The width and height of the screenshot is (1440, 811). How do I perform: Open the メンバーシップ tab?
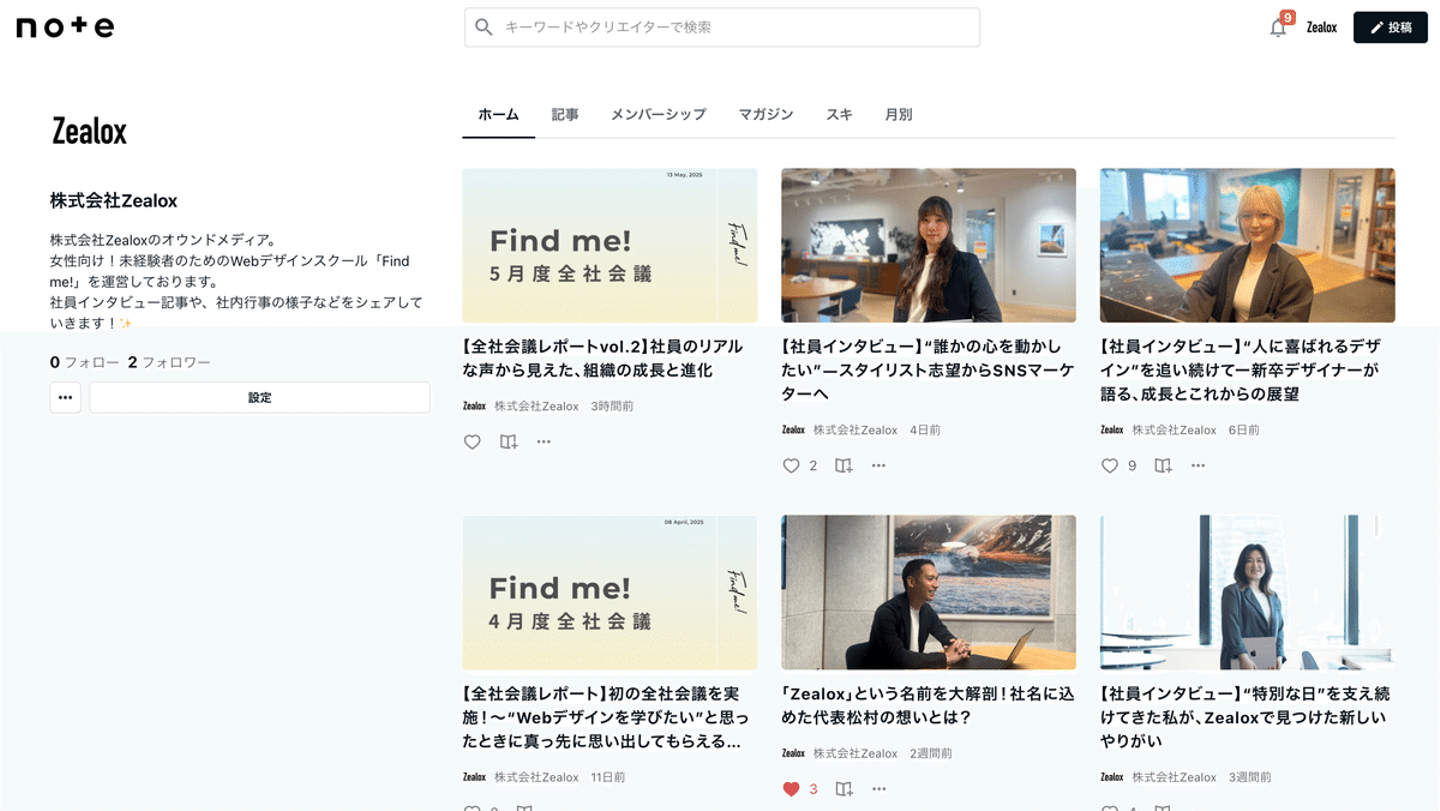click(658, 114)
